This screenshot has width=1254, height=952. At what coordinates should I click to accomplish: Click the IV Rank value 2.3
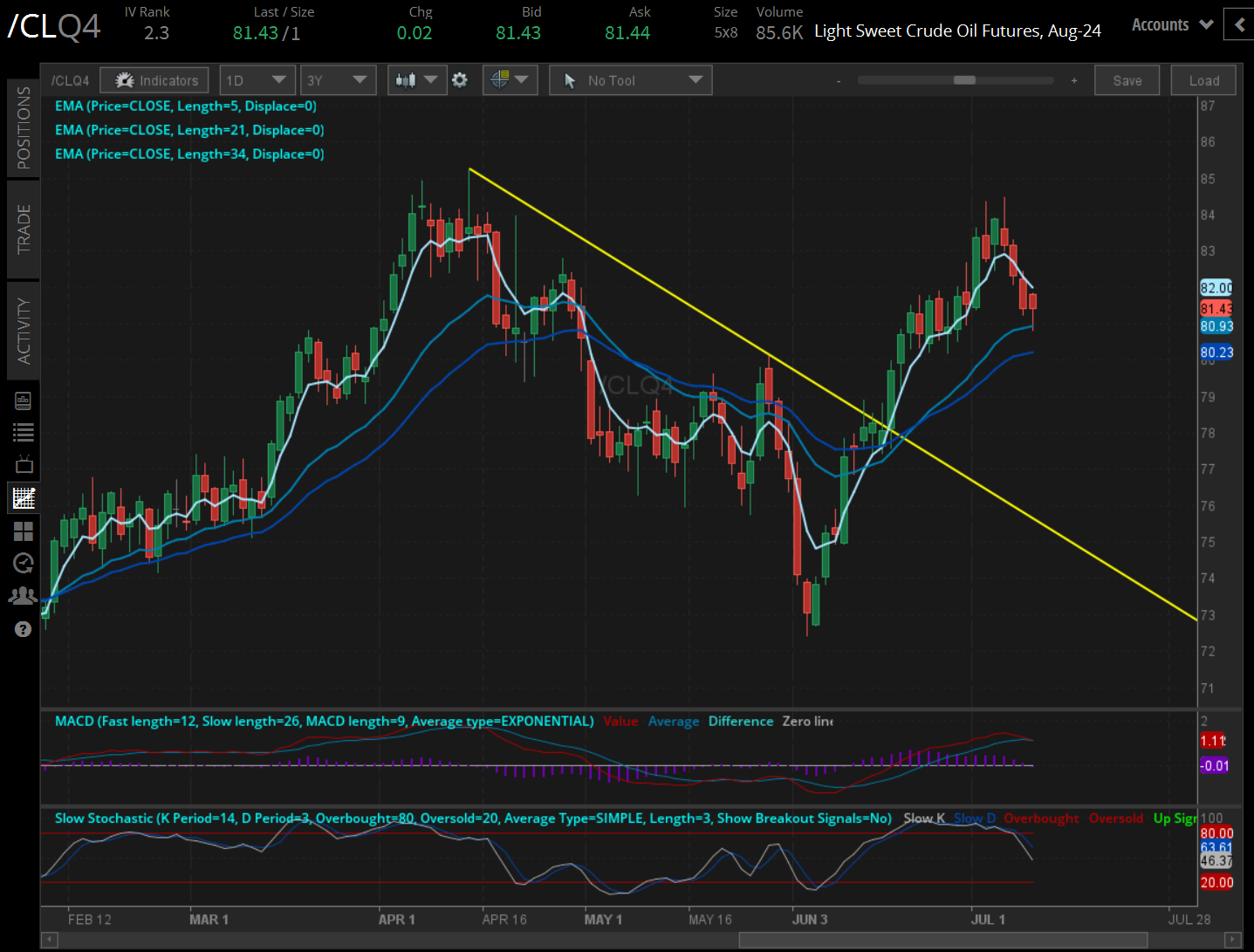pyautogui.click(x=157, y=33)
